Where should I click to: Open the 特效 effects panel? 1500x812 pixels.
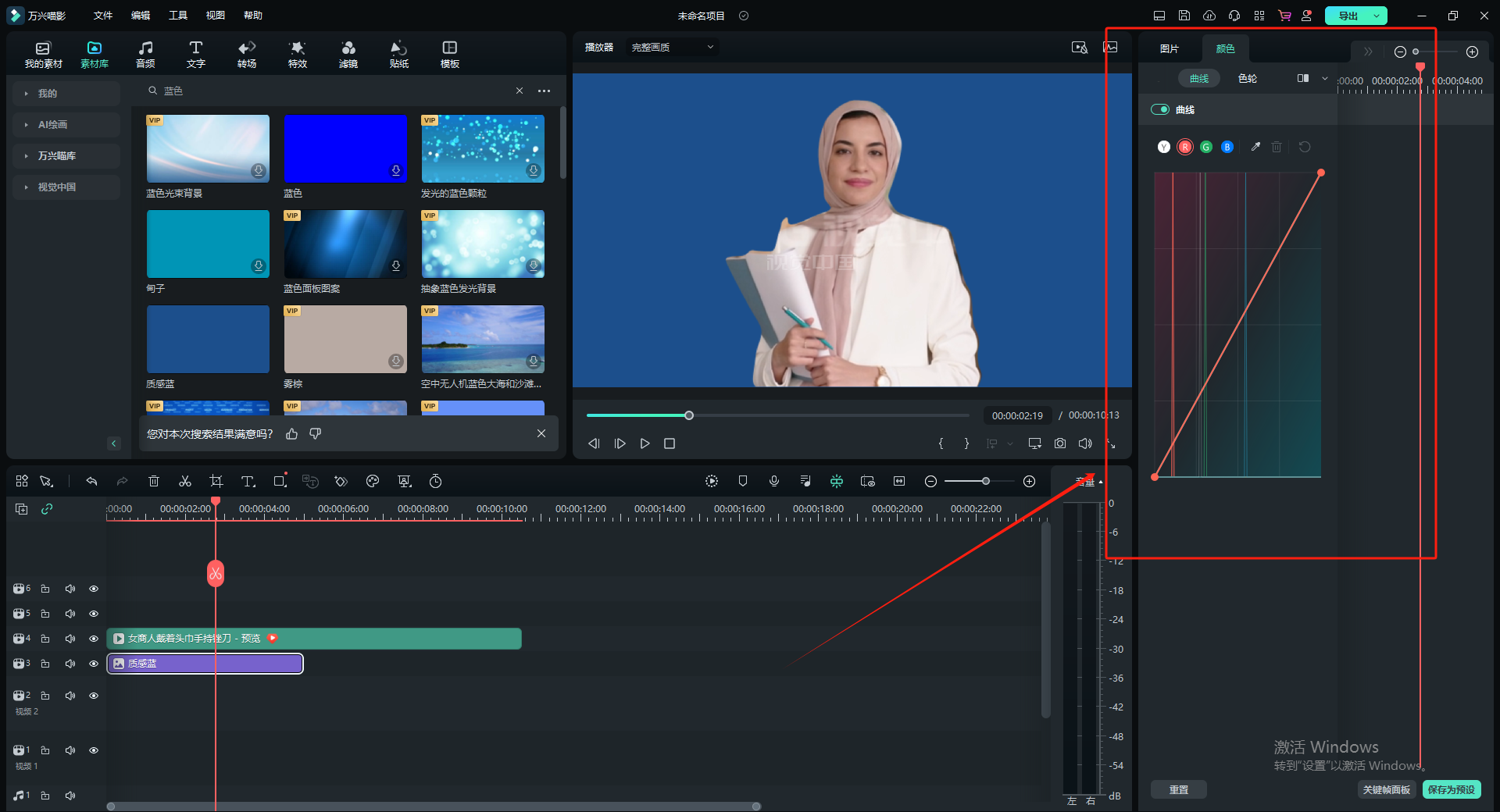tap(298, 54)
